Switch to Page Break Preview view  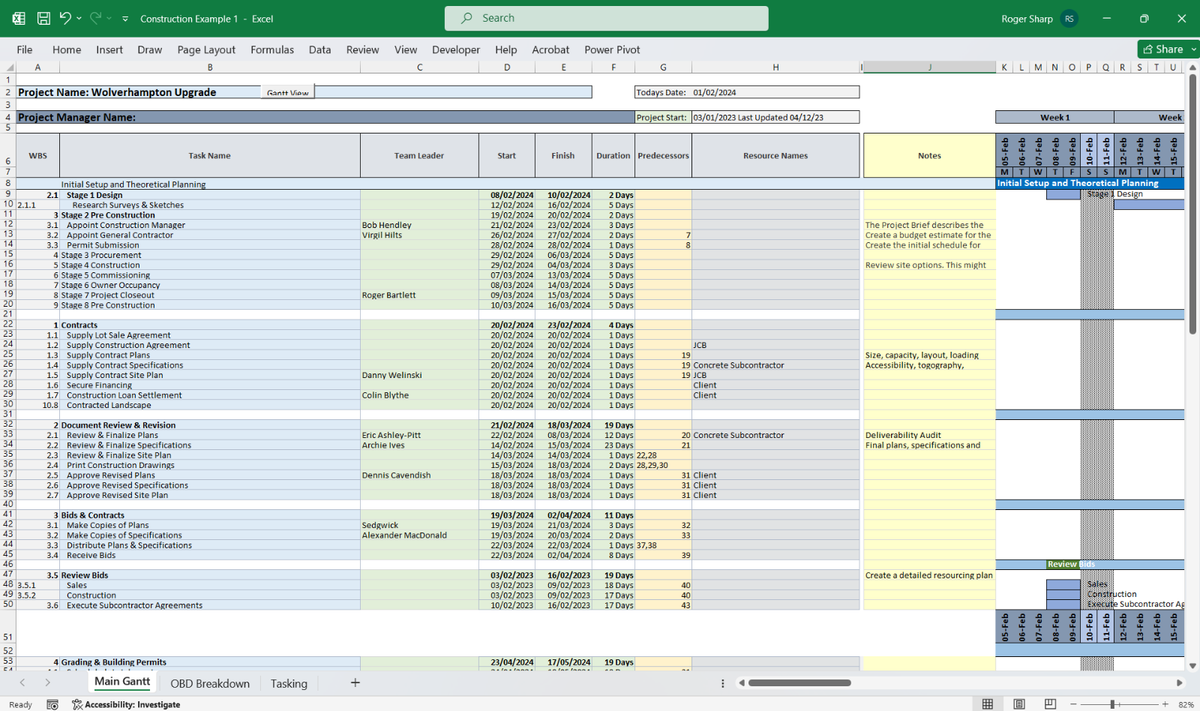1049,702
